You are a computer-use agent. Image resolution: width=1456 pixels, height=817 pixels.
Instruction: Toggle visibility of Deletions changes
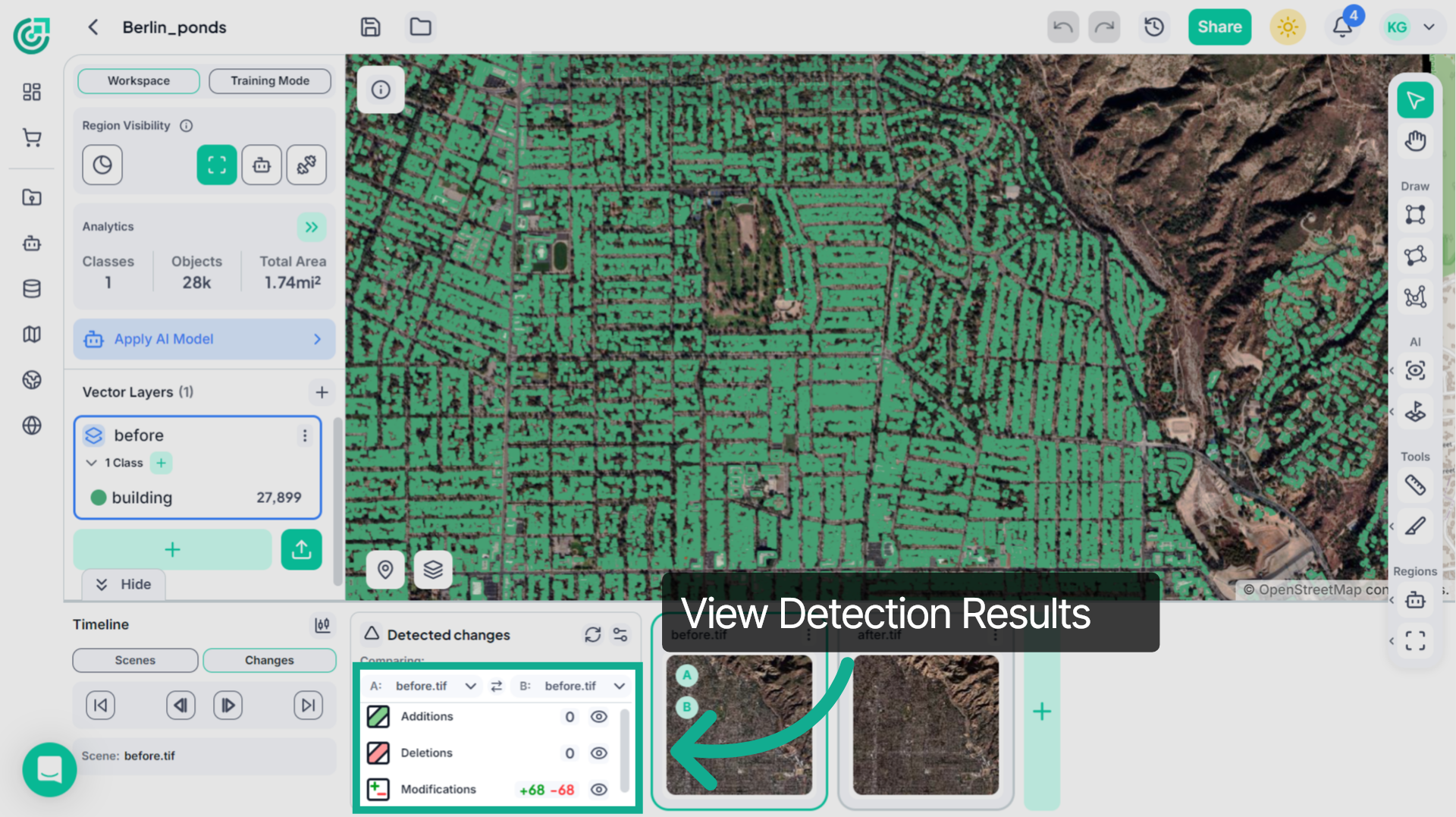point(599,753)
